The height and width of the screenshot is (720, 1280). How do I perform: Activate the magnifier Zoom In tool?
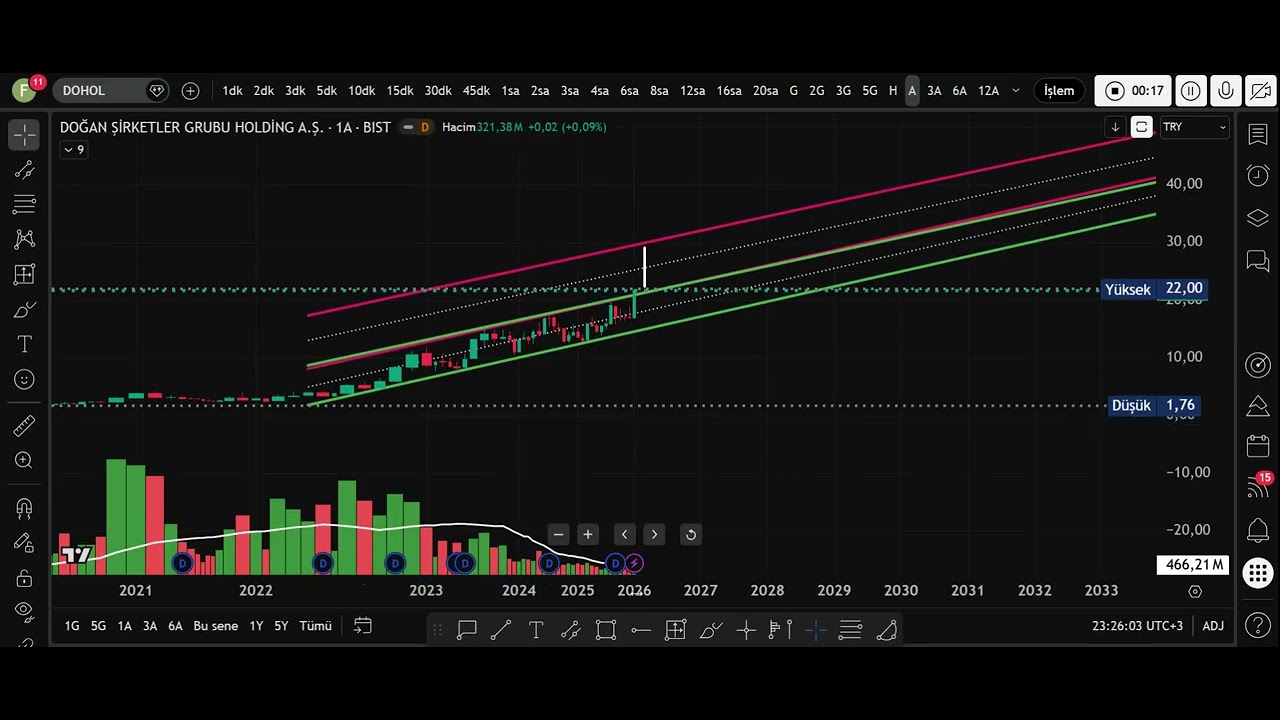click(x=24, y=460)
